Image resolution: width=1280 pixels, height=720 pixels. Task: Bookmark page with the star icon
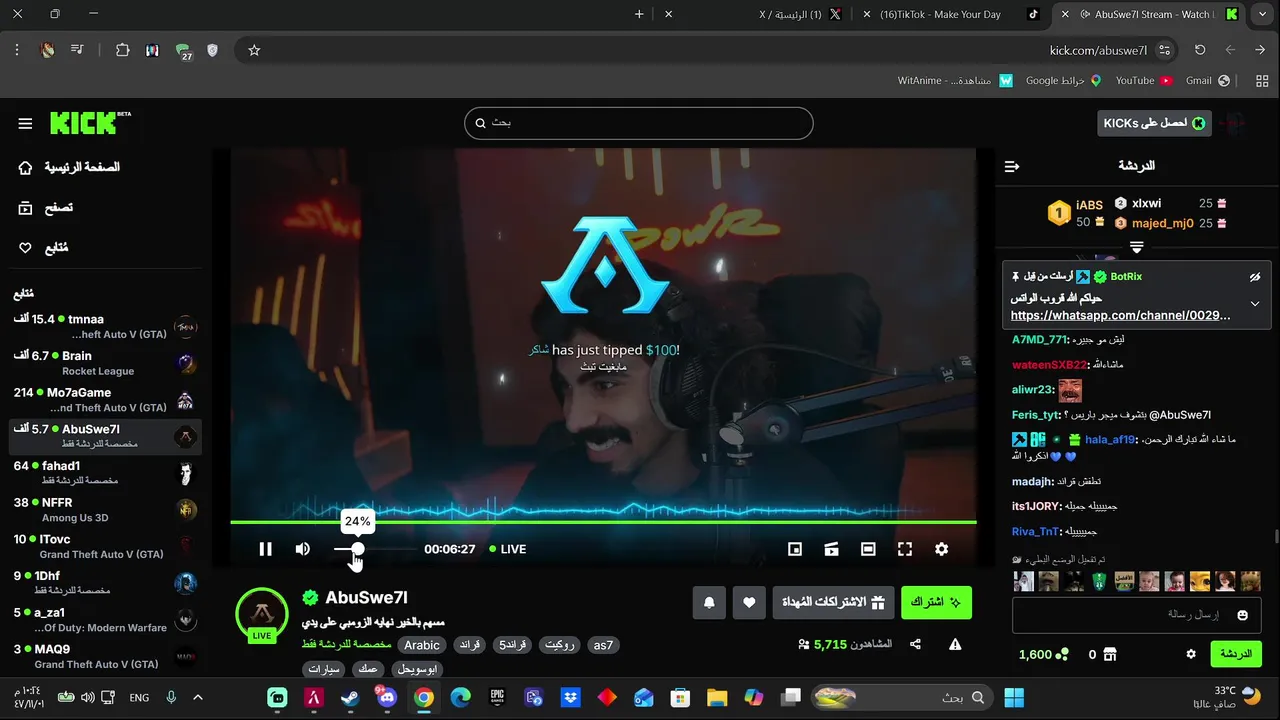coord(254,50)
